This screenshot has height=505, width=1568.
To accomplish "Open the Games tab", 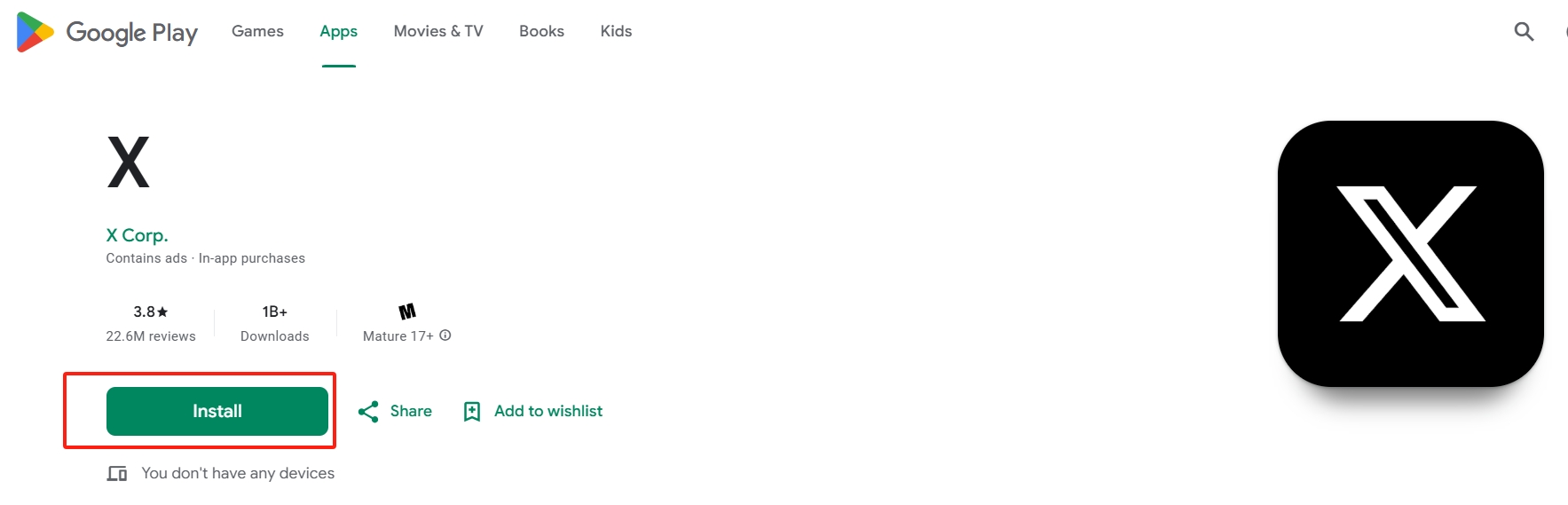I will 257,31.
